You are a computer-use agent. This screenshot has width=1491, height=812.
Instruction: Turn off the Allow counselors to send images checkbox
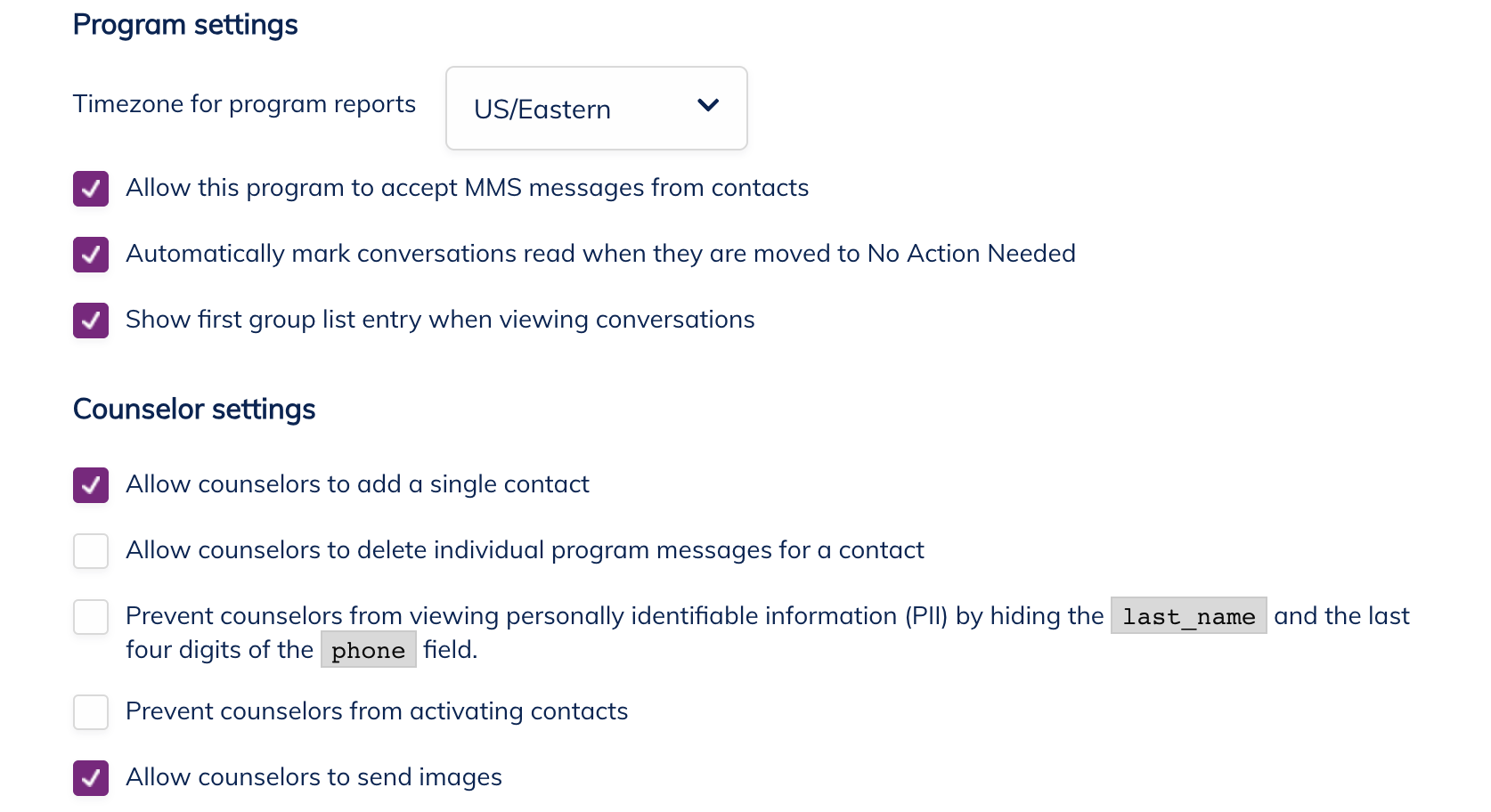pyautogui.click(x=91, y=778)
